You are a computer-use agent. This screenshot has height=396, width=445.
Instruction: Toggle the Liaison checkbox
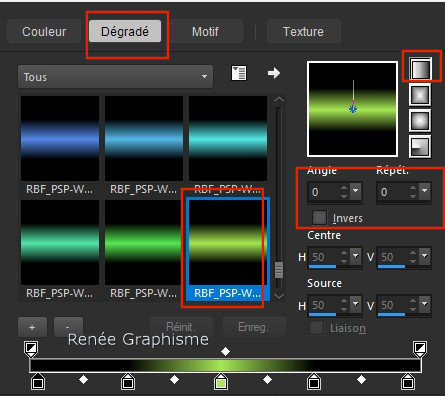316,328
